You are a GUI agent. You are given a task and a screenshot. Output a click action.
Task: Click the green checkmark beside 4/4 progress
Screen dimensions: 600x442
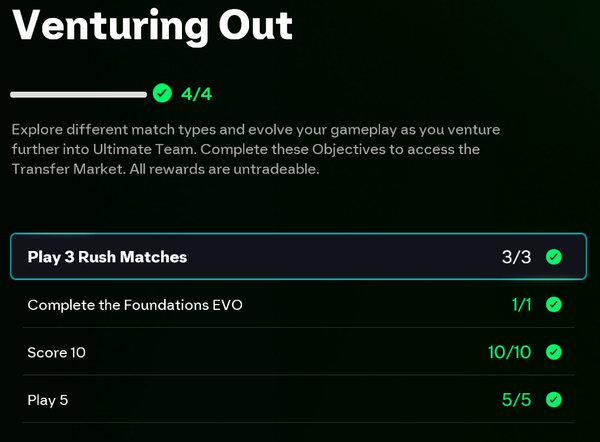[162, 94]
